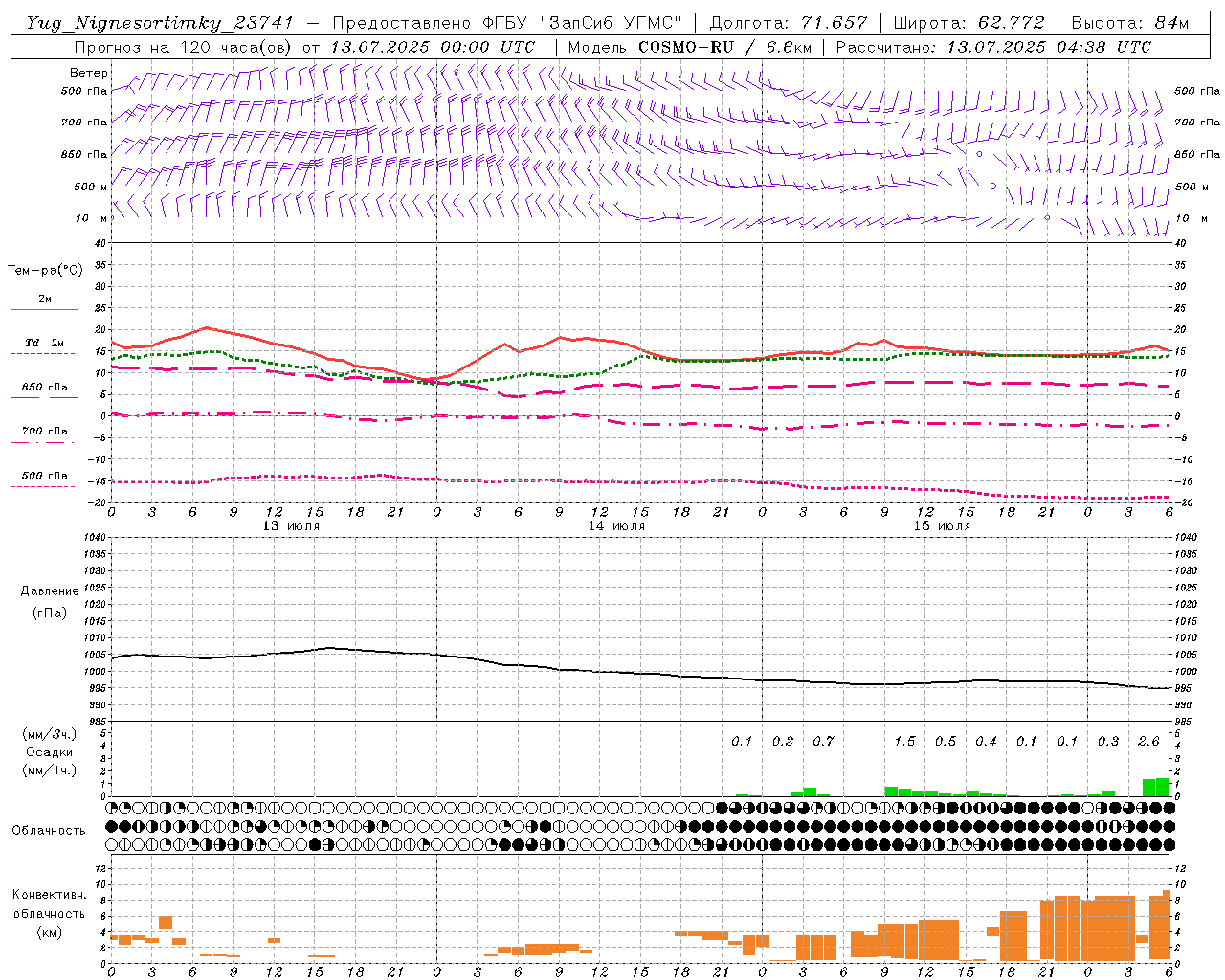Image resolution: width=1225 pixels, height=980 pixels.
Task: Click the '14 июля' date label
Action: click(x=616, y=526)
